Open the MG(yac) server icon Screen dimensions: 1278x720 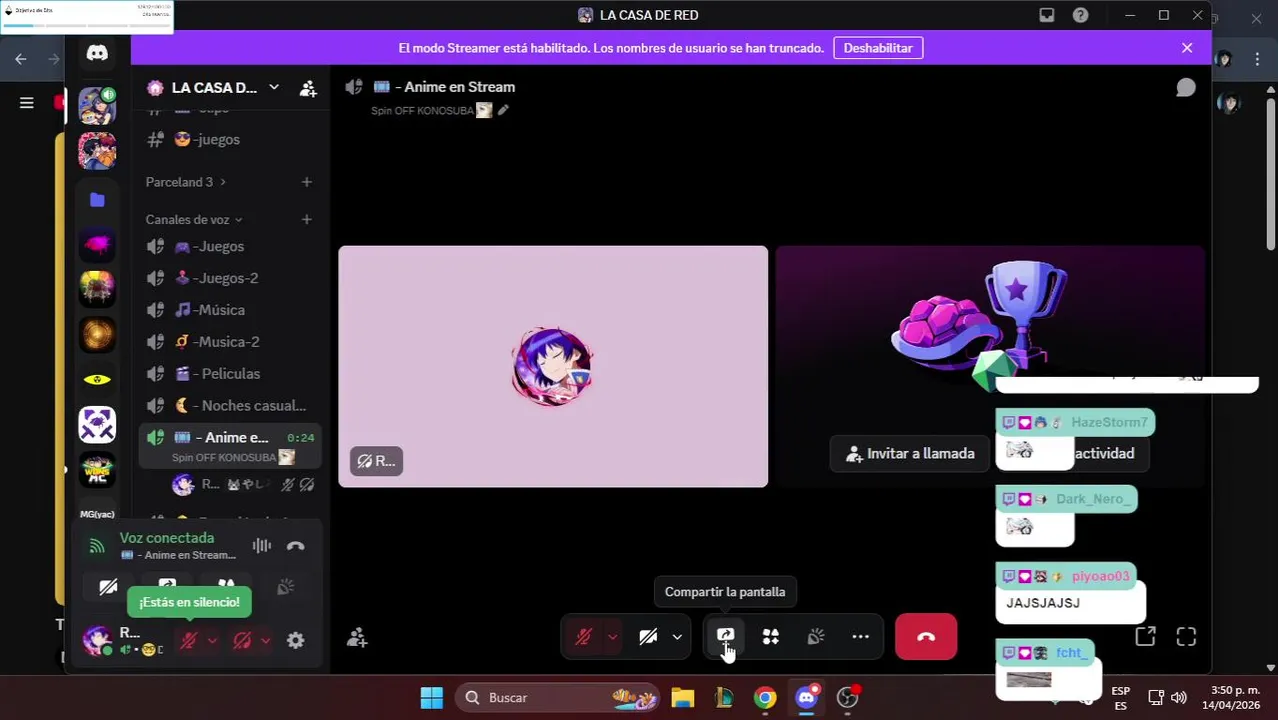click(x=97, y=513)
